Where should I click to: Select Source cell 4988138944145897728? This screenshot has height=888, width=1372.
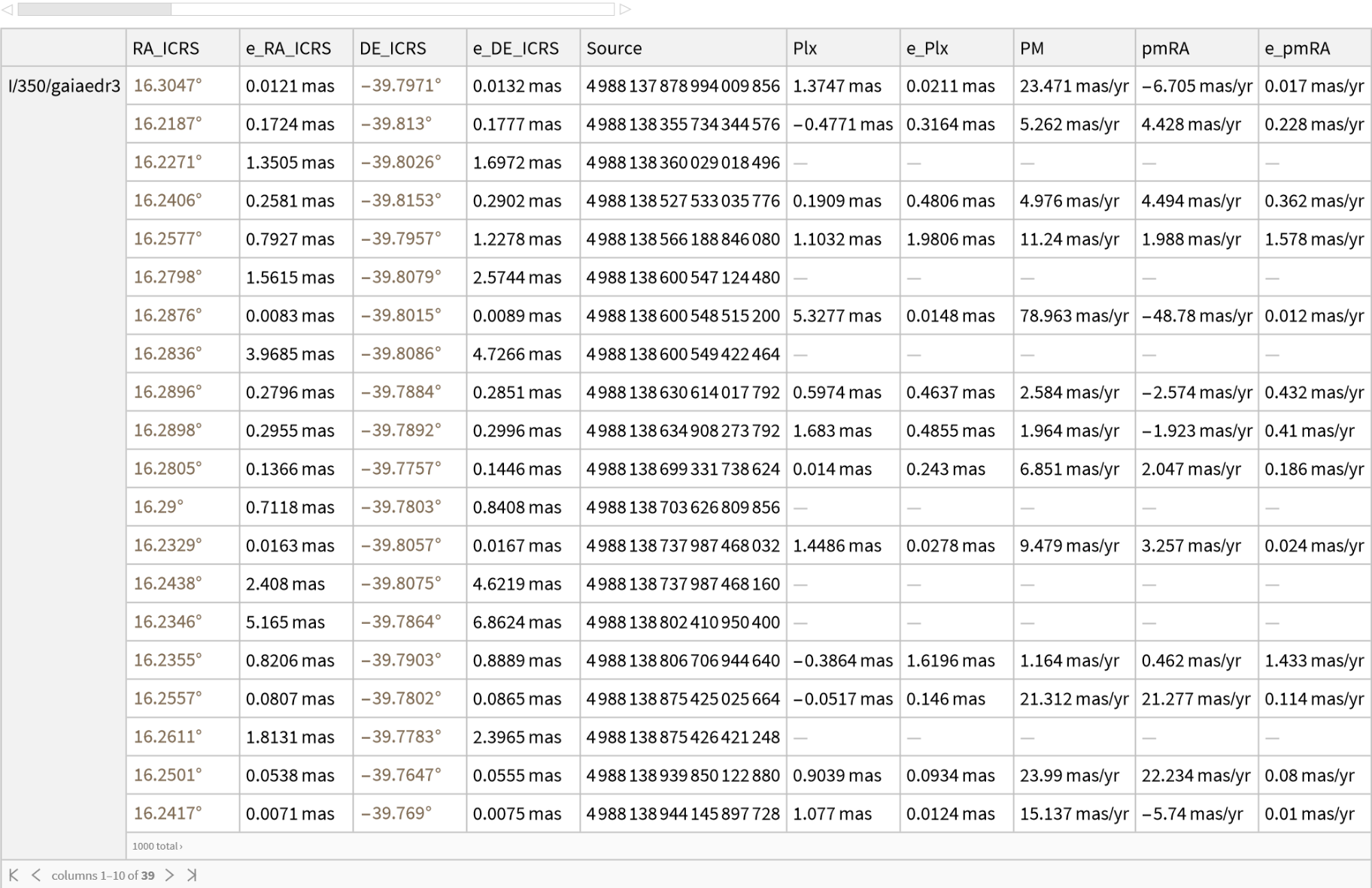pyautogui.click(x=682, y=813)
